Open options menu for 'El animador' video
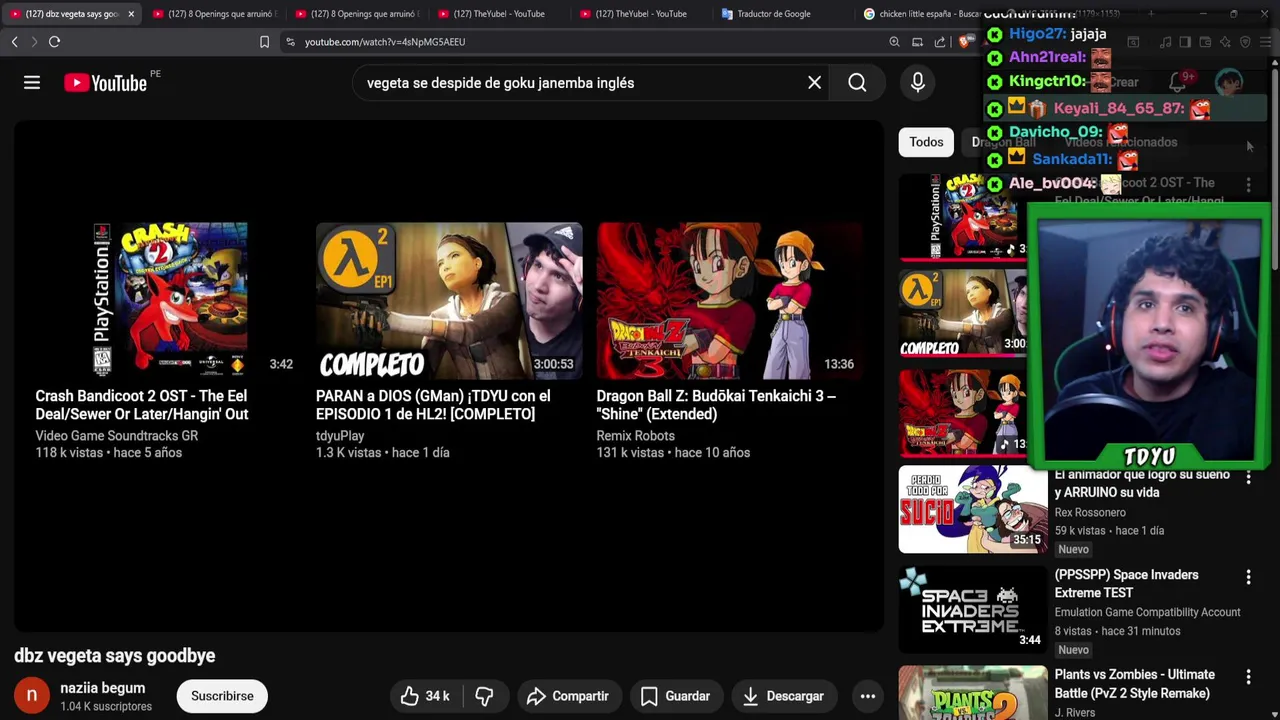 pyautogui.click(x=1248, y=478)
